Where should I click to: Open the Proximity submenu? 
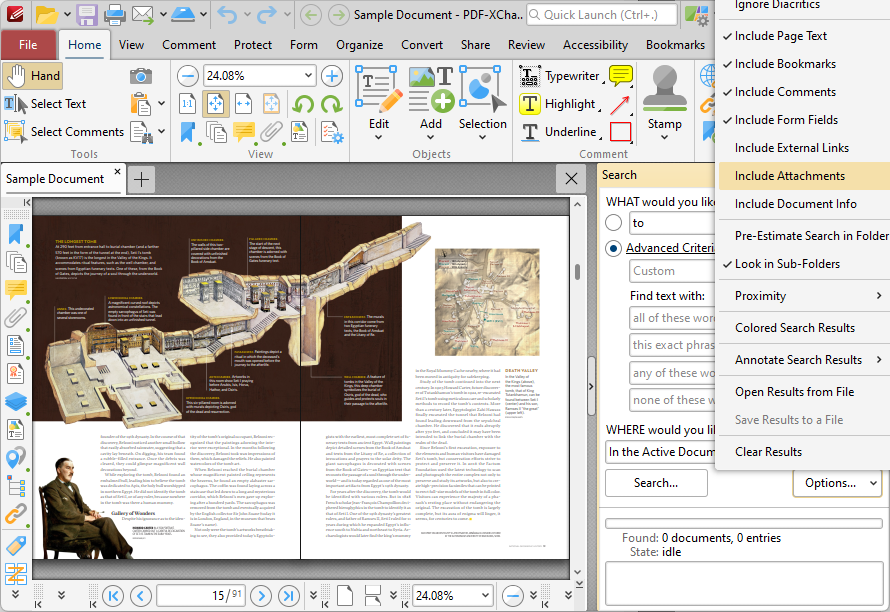[804, 296]
